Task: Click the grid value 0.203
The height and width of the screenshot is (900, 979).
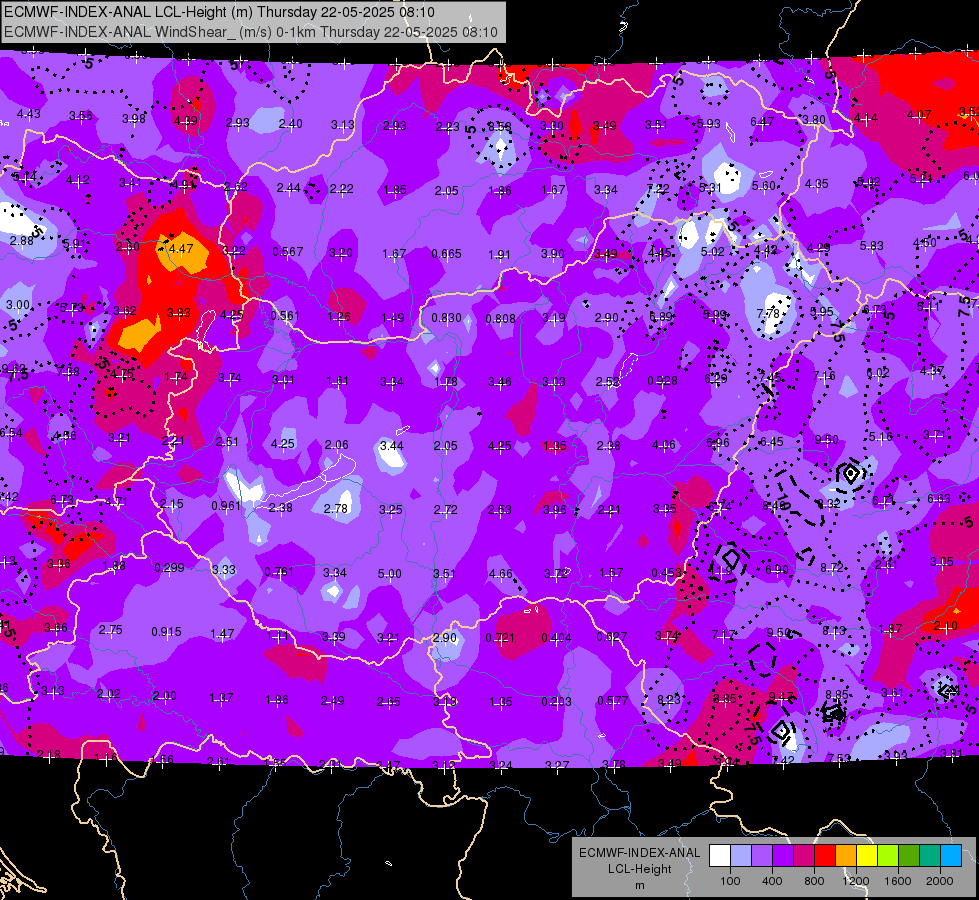Action: 556,701
